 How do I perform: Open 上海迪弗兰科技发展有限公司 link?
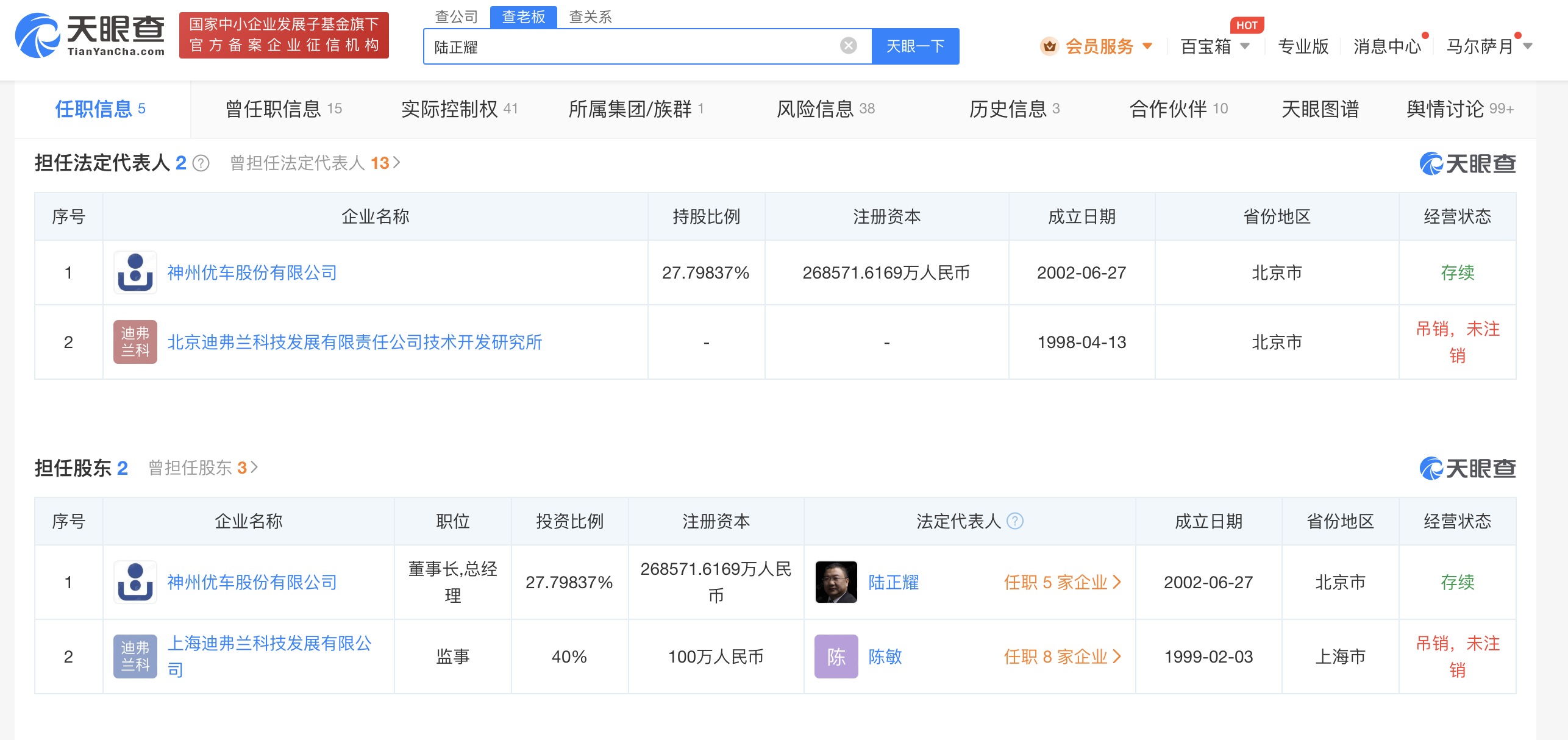269,656
